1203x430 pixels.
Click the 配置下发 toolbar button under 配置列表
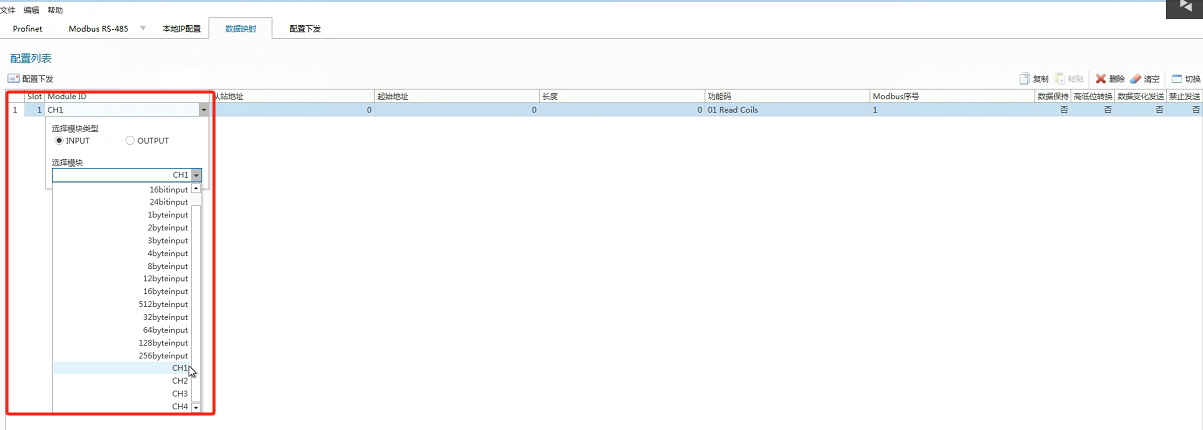31,78
